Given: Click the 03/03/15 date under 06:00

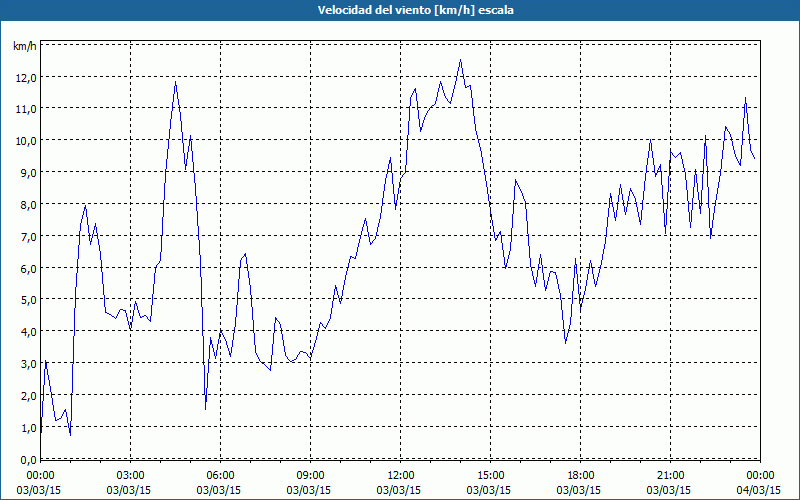Looking at the screenshot, I should [218, 490].
